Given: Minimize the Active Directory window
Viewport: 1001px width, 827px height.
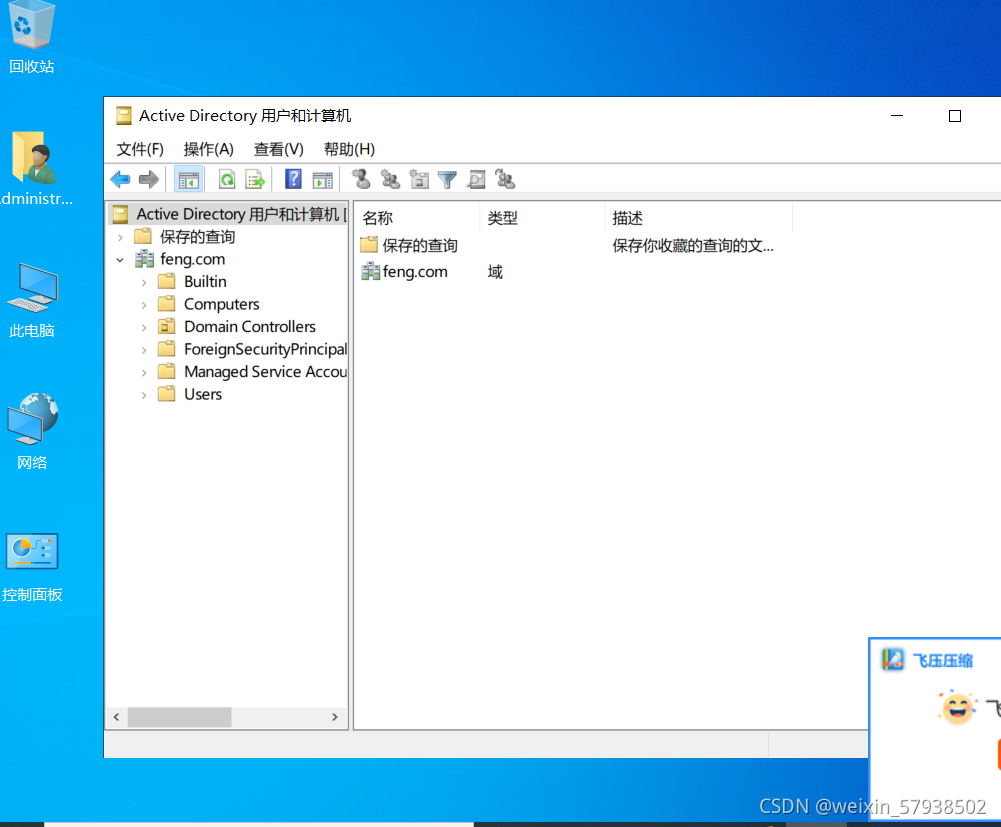Looking at the screenshot, I should pos(897,116).
